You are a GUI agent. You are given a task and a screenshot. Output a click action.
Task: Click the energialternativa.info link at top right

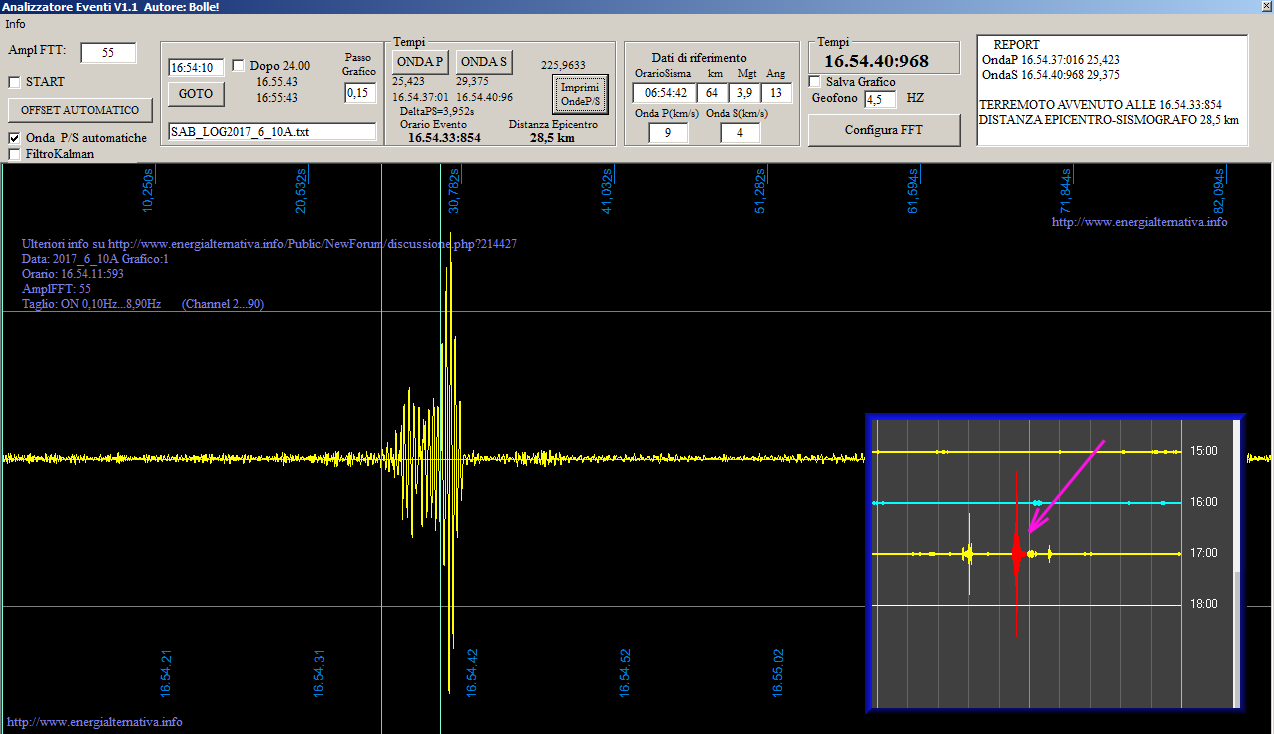(x=1139, y=222)
